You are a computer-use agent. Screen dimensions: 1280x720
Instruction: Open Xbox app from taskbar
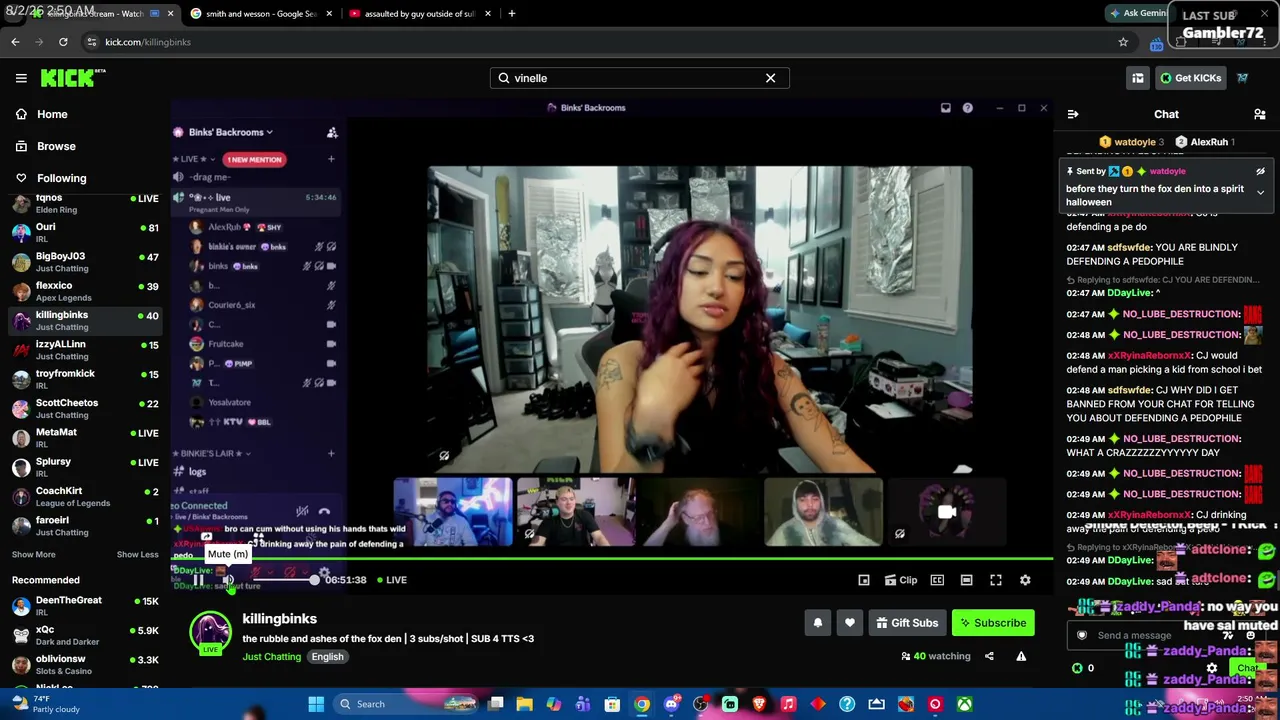(x=964, y=704)
